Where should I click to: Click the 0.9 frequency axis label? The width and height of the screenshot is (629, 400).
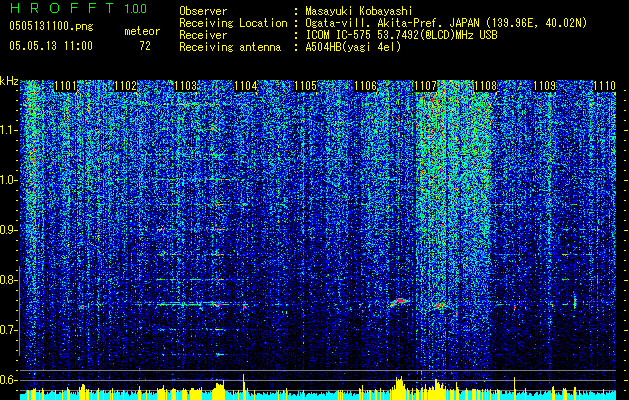(8, 230)
